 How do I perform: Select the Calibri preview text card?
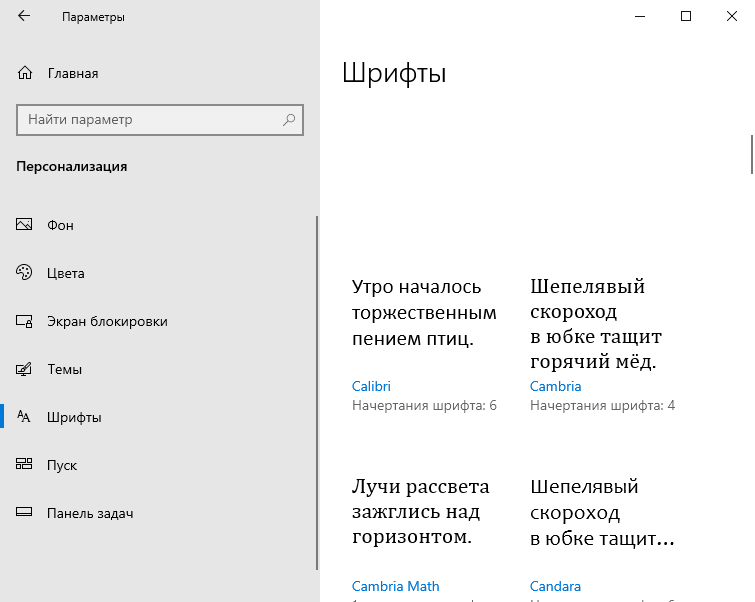pyautogui.click(x=424, y=313)
